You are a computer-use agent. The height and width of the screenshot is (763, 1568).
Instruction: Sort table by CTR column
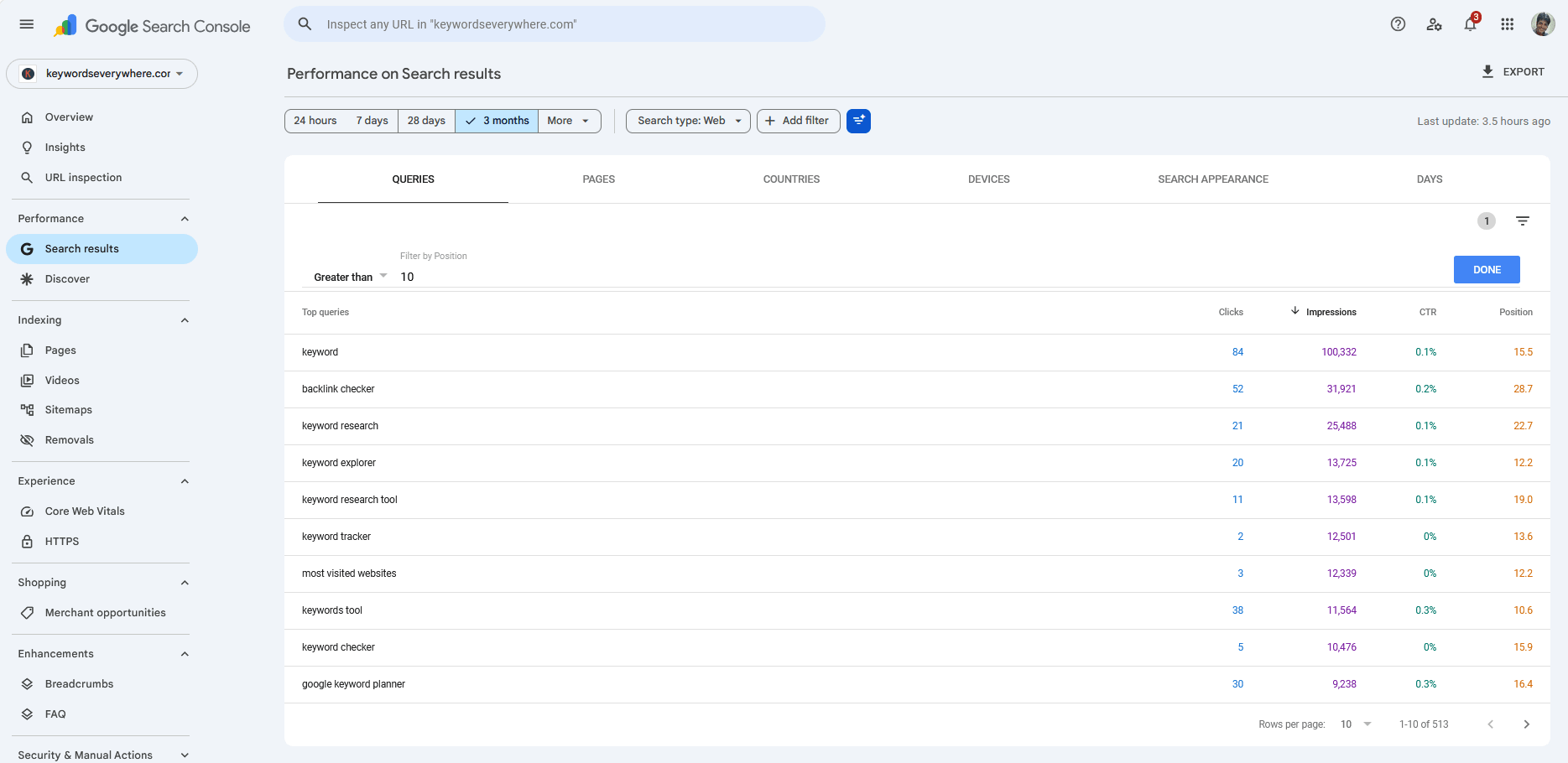[1428, 312]
